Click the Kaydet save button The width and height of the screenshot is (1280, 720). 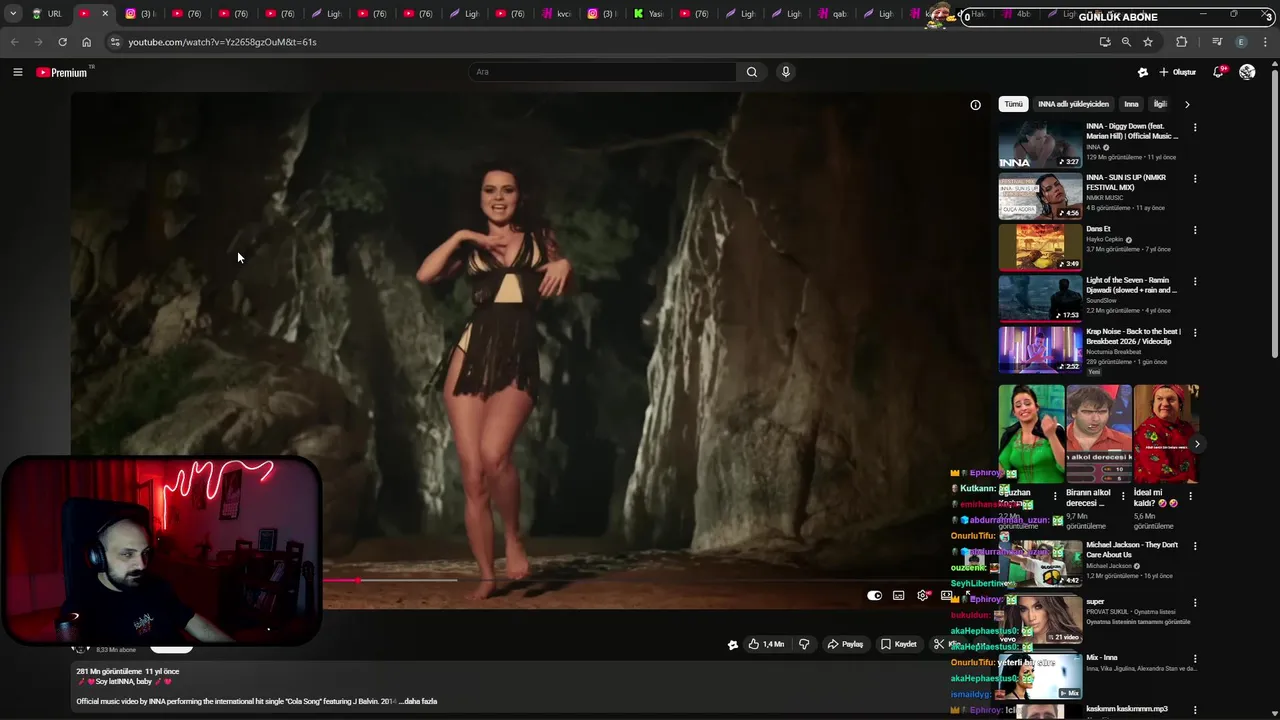(898, 644)
